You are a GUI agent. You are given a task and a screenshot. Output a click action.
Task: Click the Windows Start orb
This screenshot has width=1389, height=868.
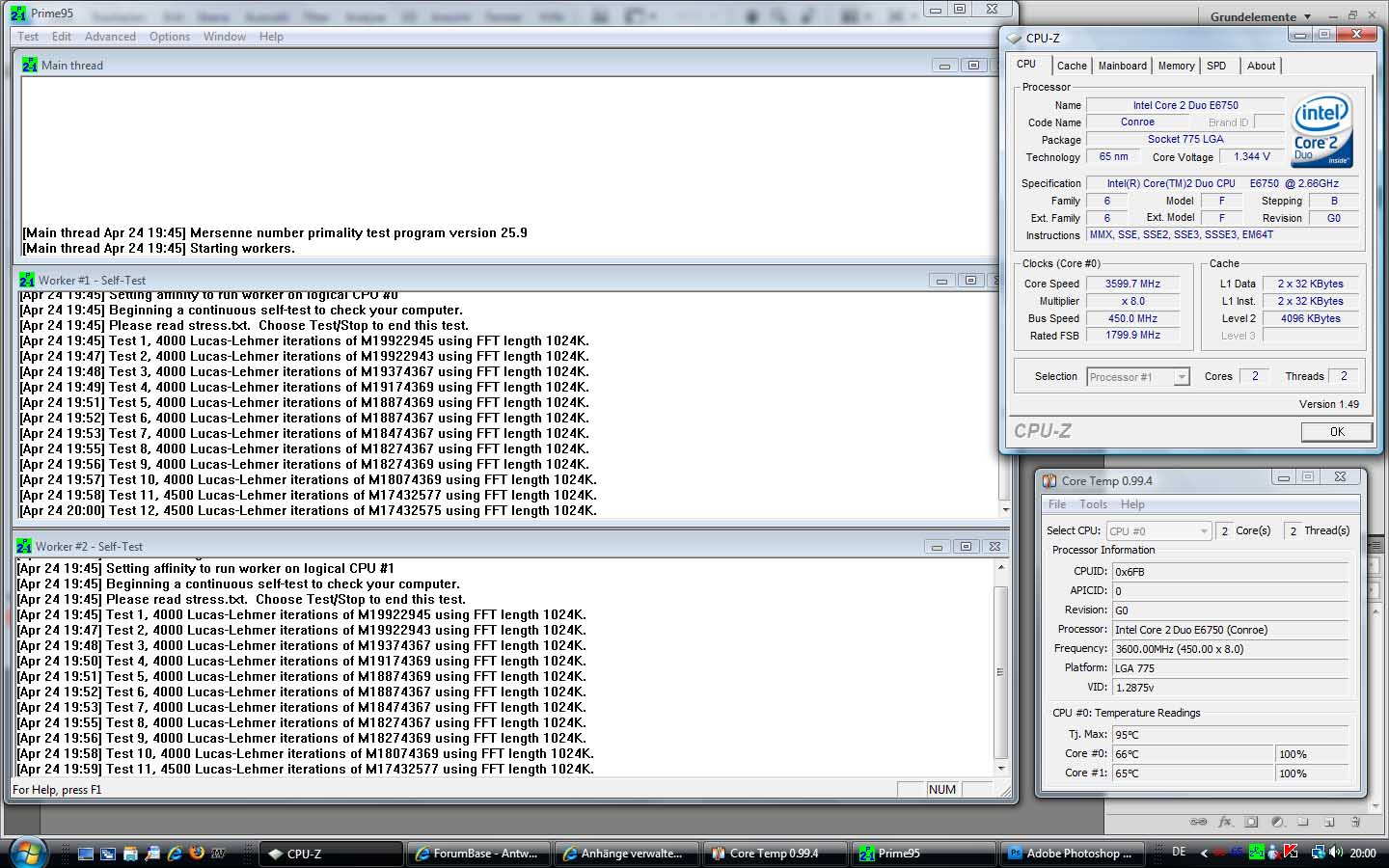click(x=28, y=853)
